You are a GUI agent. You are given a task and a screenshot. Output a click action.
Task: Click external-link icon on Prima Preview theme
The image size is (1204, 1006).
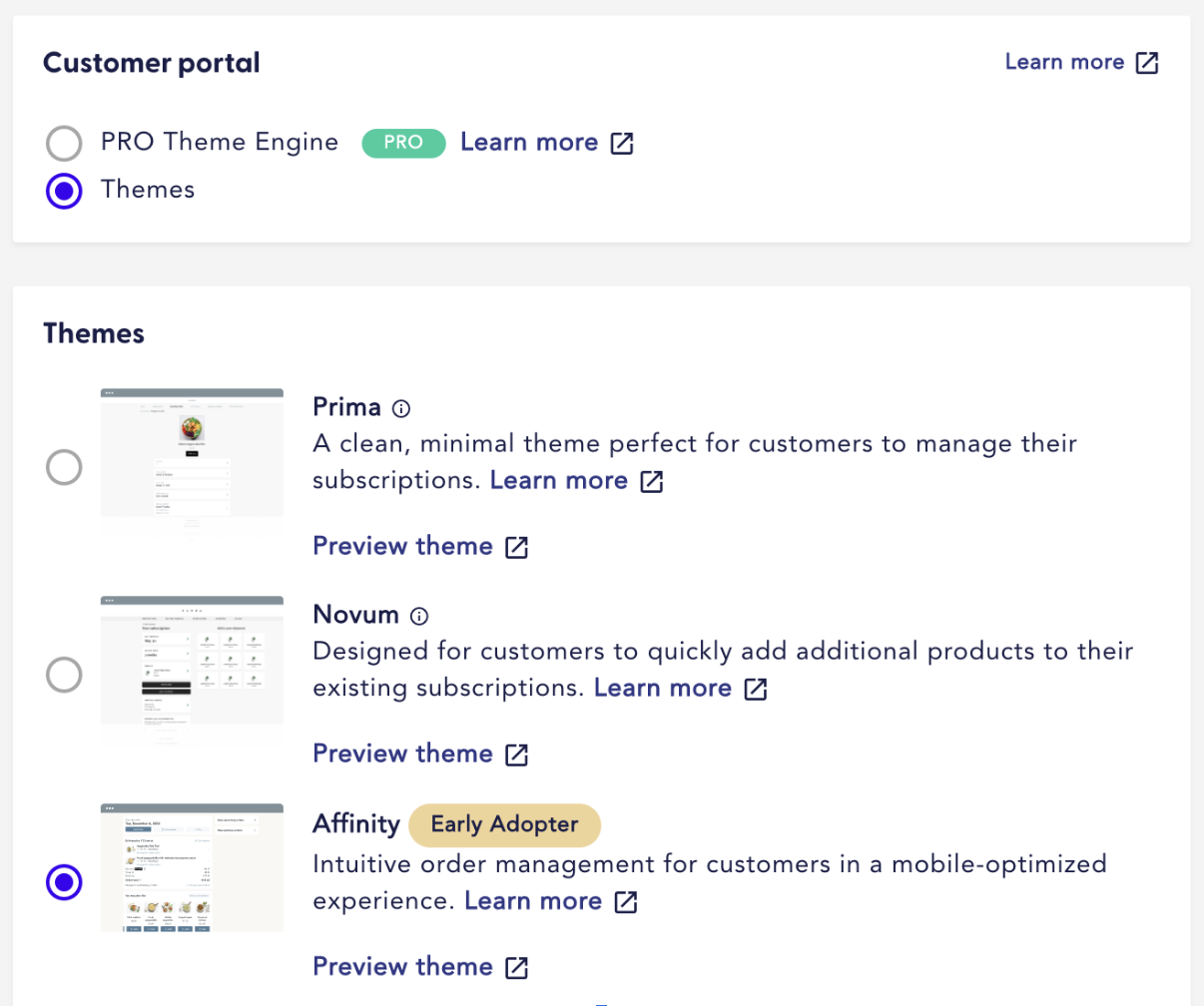(x=516, y=547)
